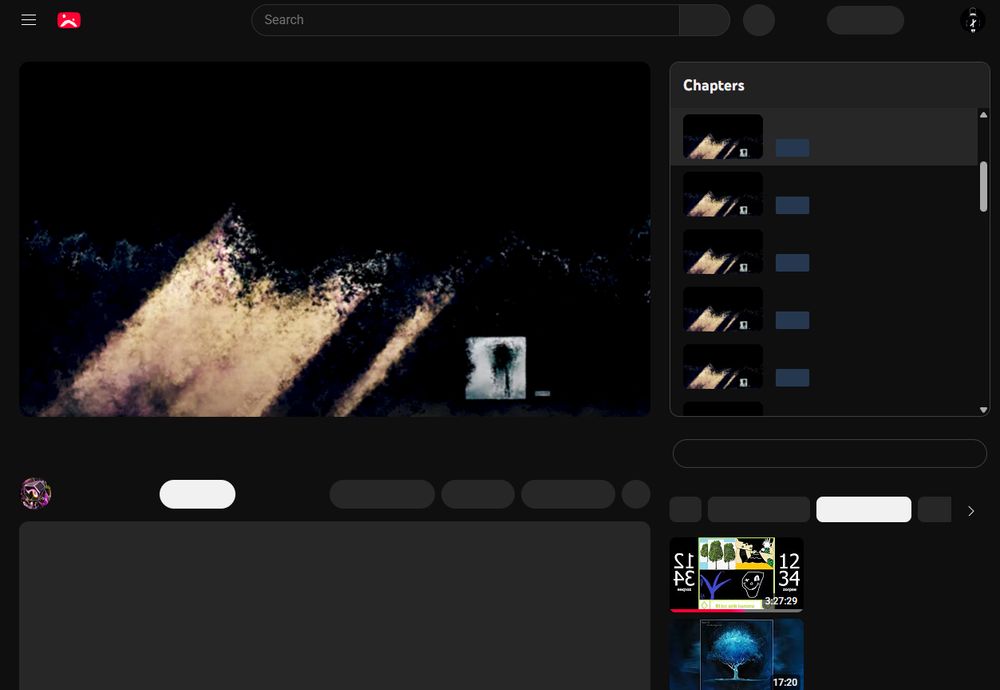Screen dimensions: 1000x690
Task: Open the mini thumbnail overlay inside the player
Action: click(x=495, y=368)
